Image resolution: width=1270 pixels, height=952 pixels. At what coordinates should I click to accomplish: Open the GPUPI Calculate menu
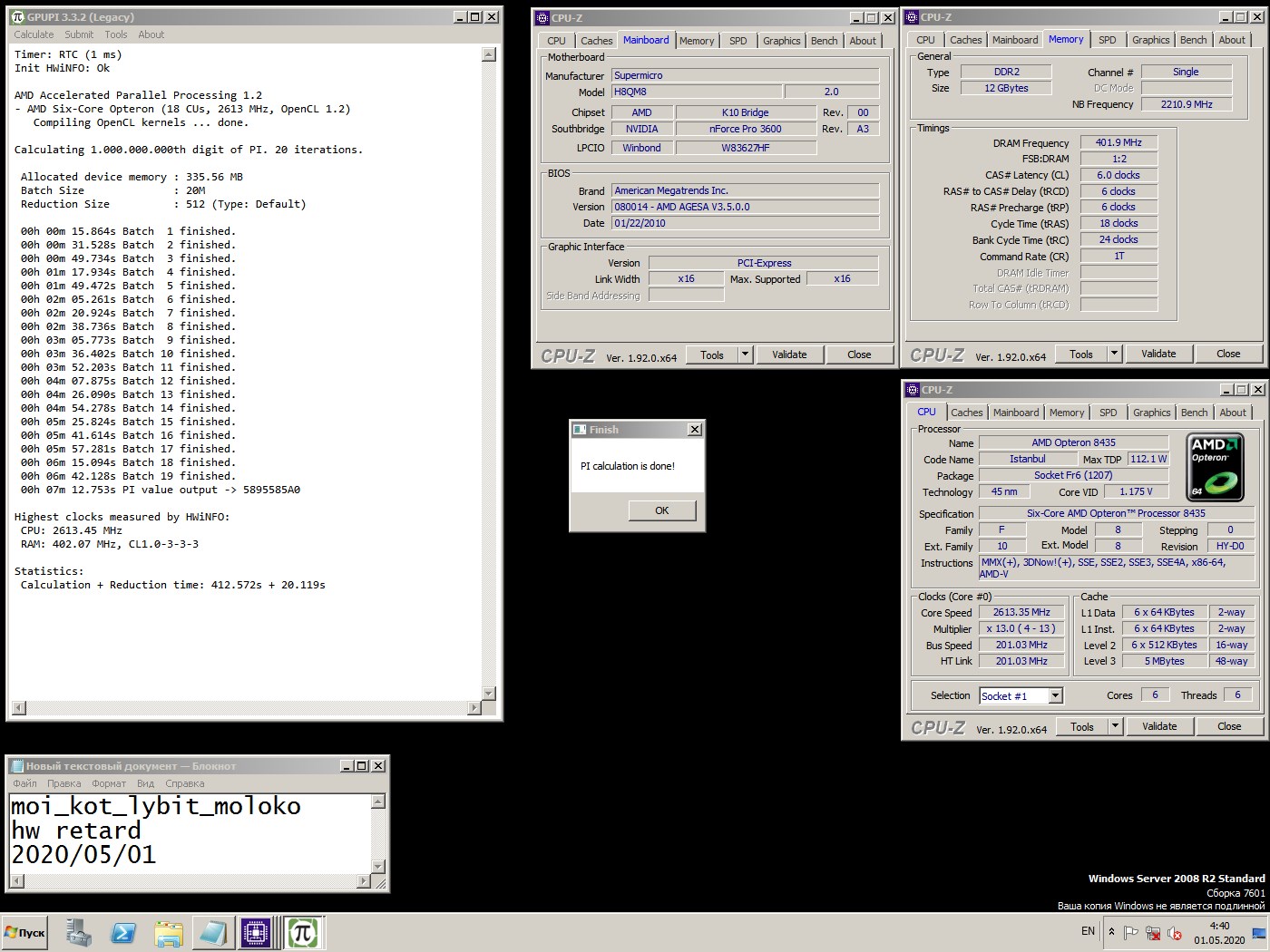coord(34,34)
